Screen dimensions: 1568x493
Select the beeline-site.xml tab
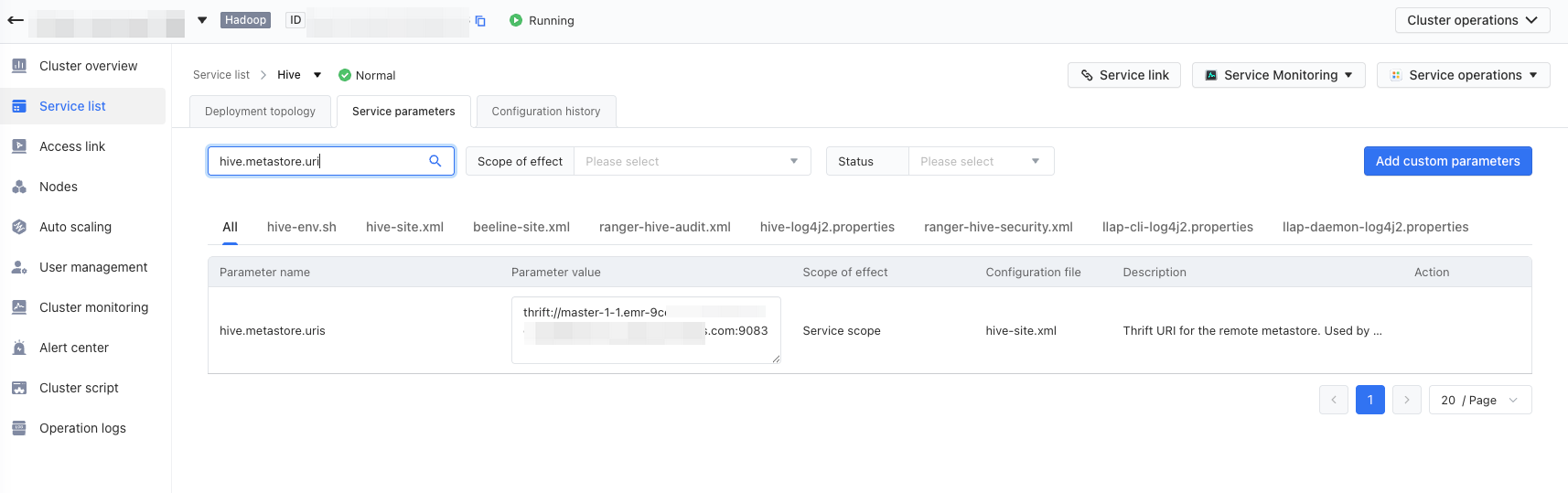521,227
